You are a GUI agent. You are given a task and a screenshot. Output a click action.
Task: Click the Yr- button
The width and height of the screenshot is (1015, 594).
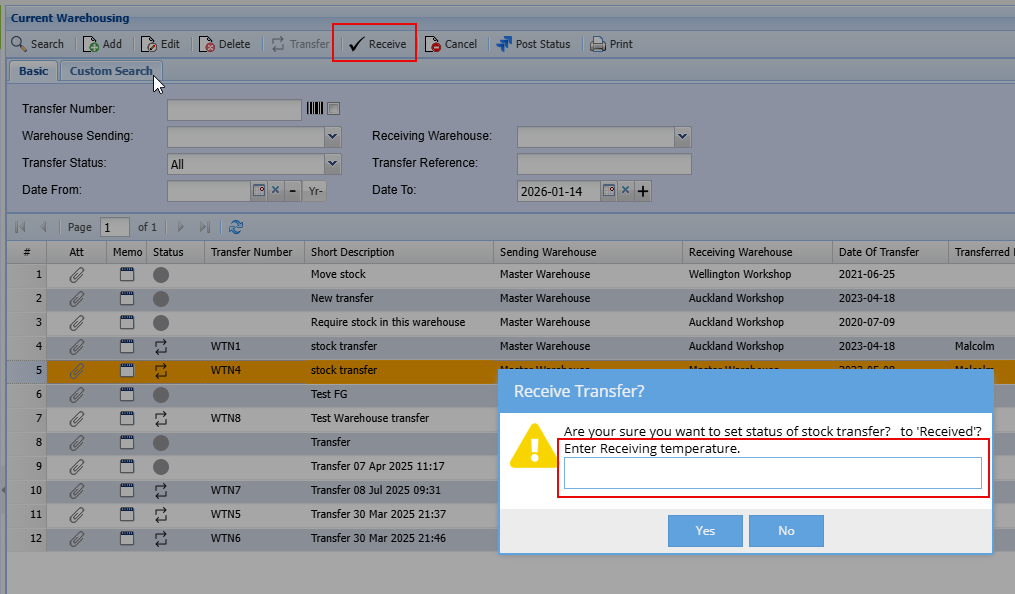point(315,191)
